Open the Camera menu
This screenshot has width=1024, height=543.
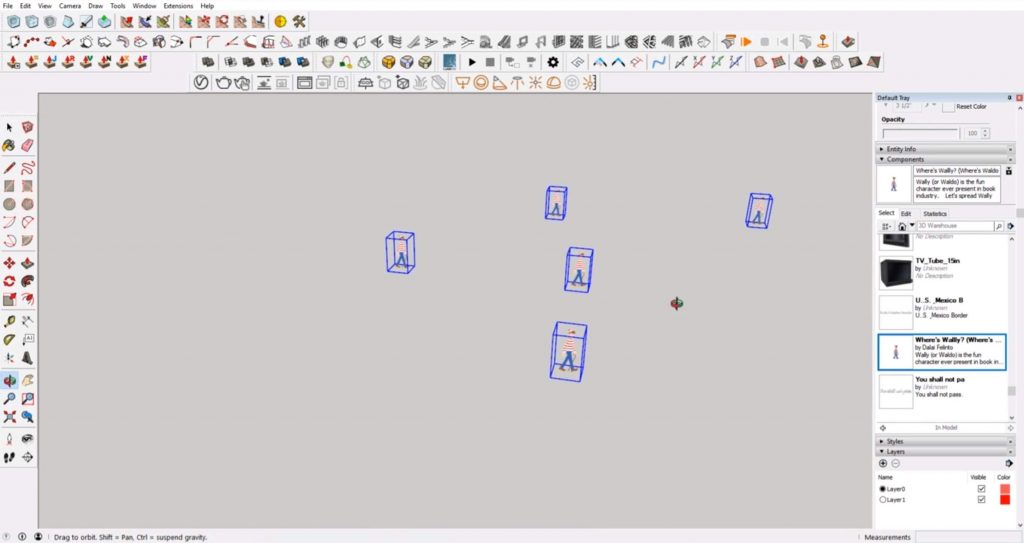70,6
